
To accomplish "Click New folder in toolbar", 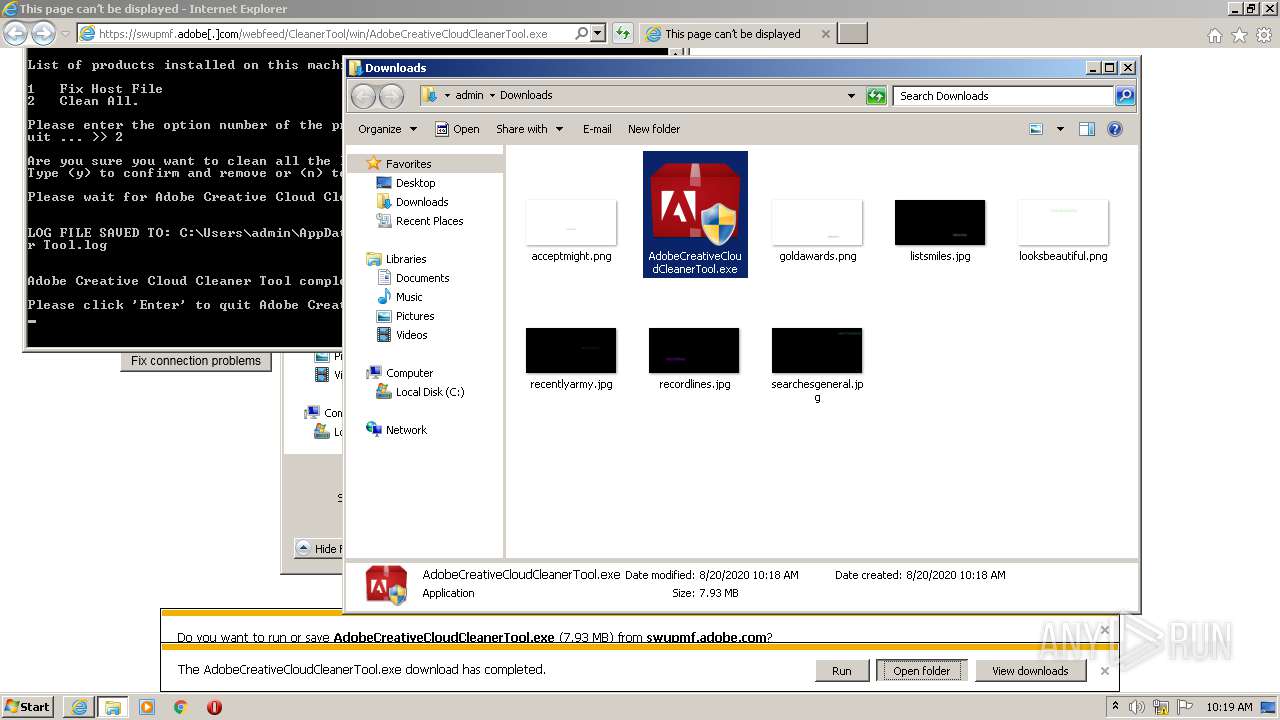I will (x=654, y=129).
